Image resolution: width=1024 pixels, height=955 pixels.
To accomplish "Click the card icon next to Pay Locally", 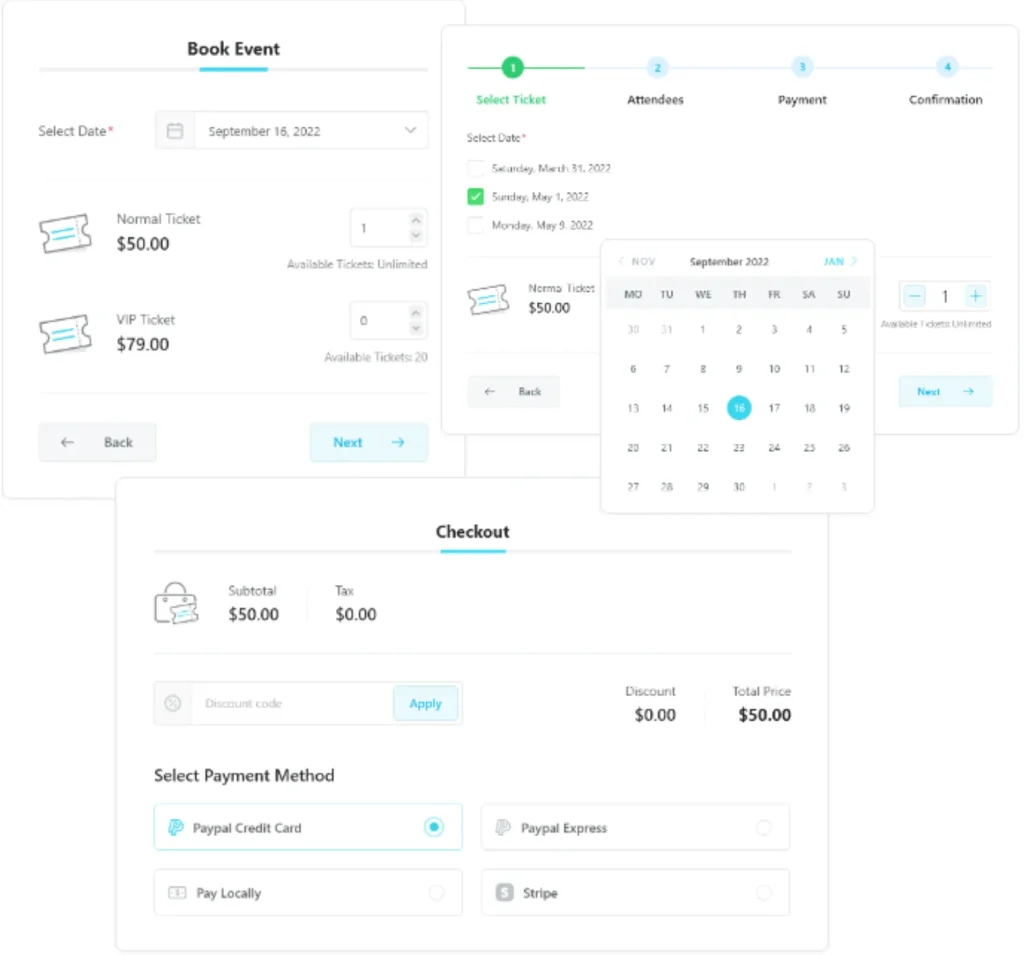I will (177, 892).
